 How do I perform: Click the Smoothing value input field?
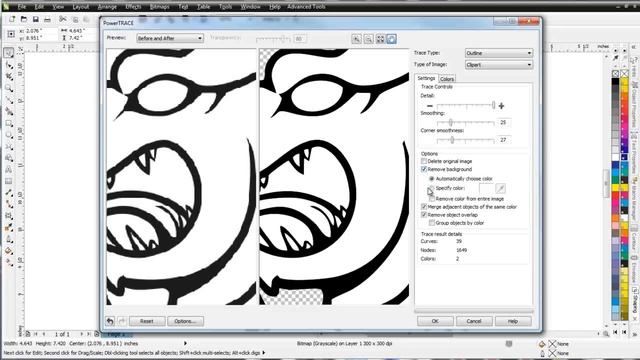click(x=504, y=122)
